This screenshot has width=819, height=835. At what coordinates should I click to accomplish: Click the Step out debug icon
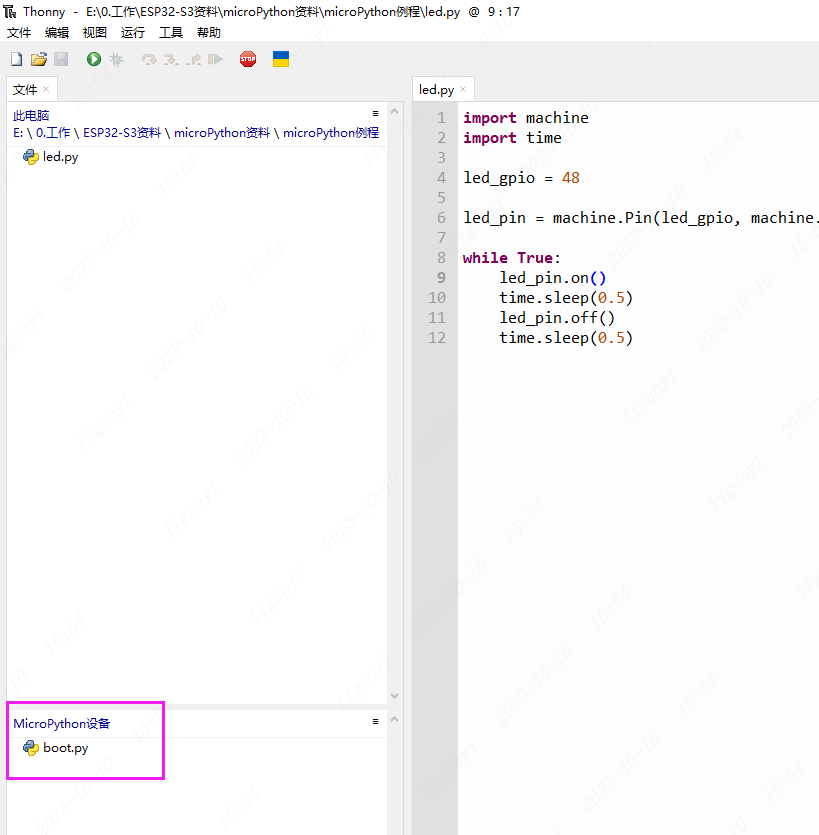coord(194,59)
